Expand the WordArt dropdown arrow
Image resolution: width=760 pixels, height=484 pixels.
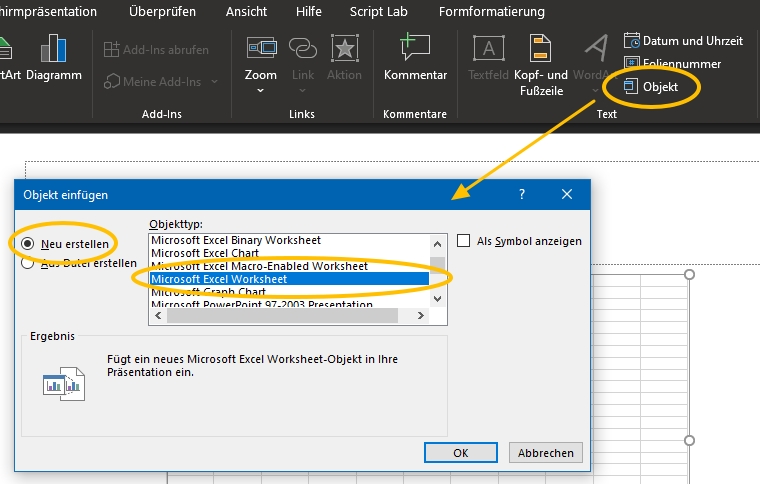point(595,90)
